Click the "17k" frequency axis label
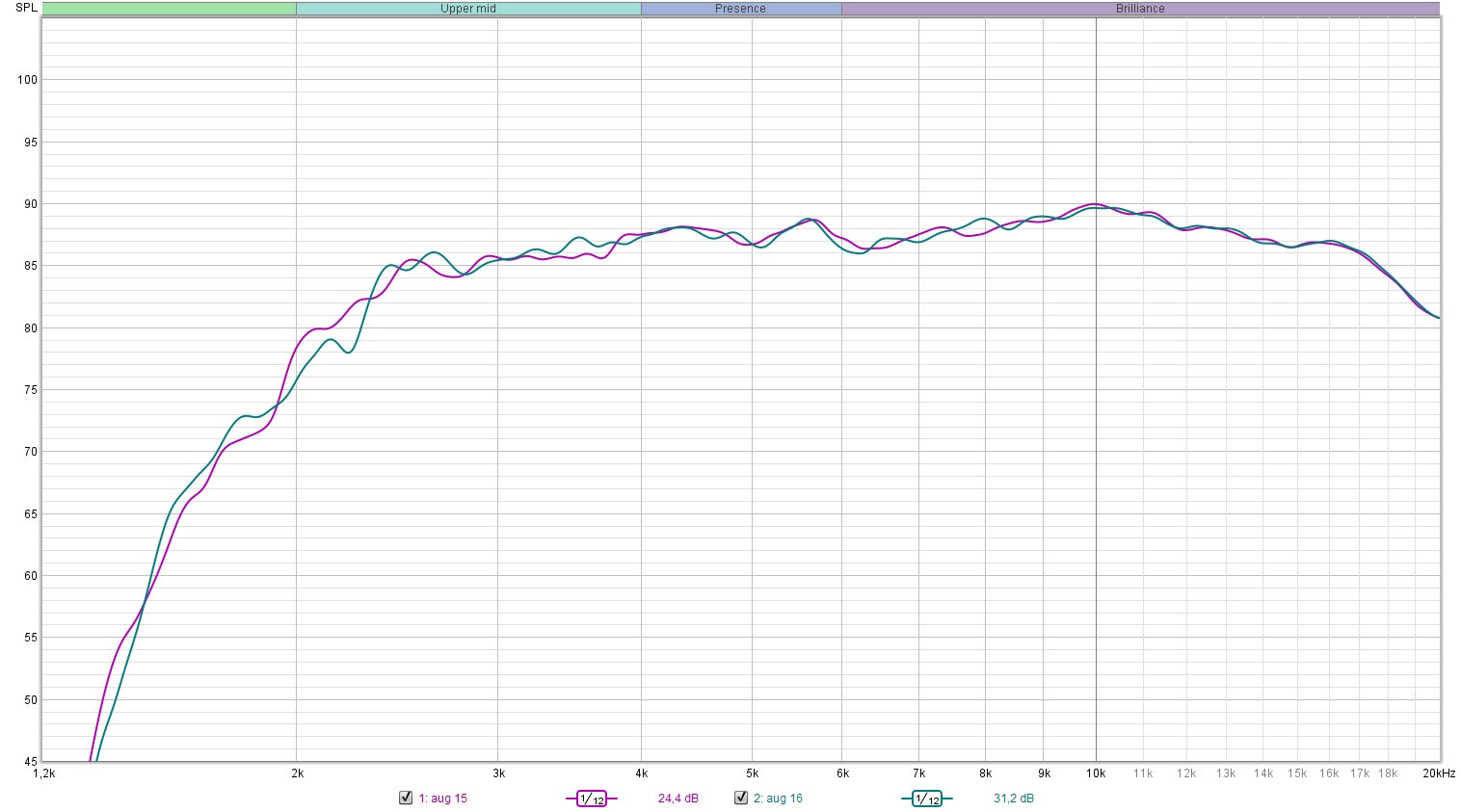 click(x=1360, y=773)
